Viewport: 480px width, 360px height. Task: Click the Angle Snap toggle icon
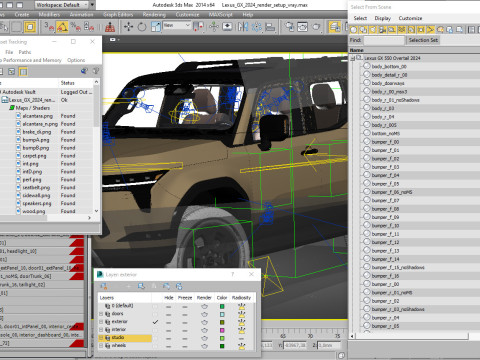pyautogui.click(x=62, y=27)
